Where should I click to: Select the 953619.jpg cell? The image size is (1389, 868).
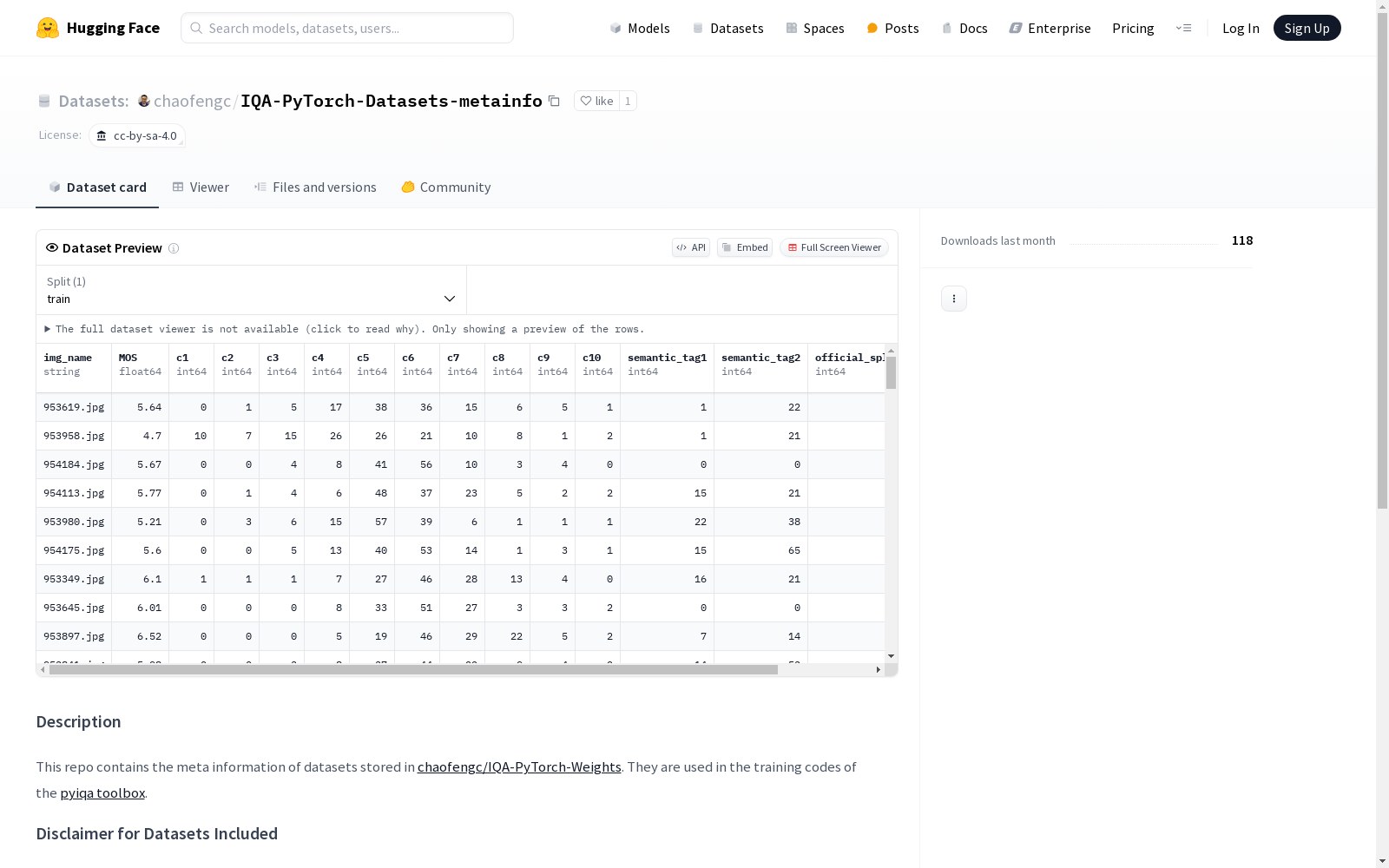74,407
